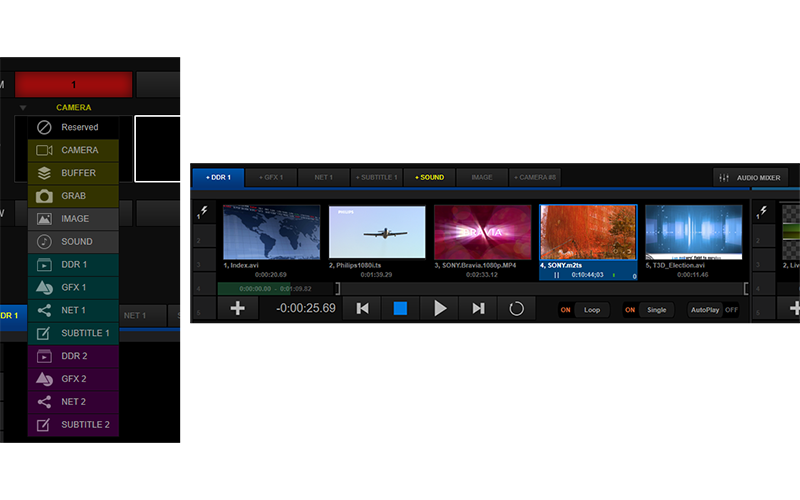The width and height of the screenshot is (800, 500).
Task: Collapse the CAMERA dropdown arrow
Action: (23, 107)
